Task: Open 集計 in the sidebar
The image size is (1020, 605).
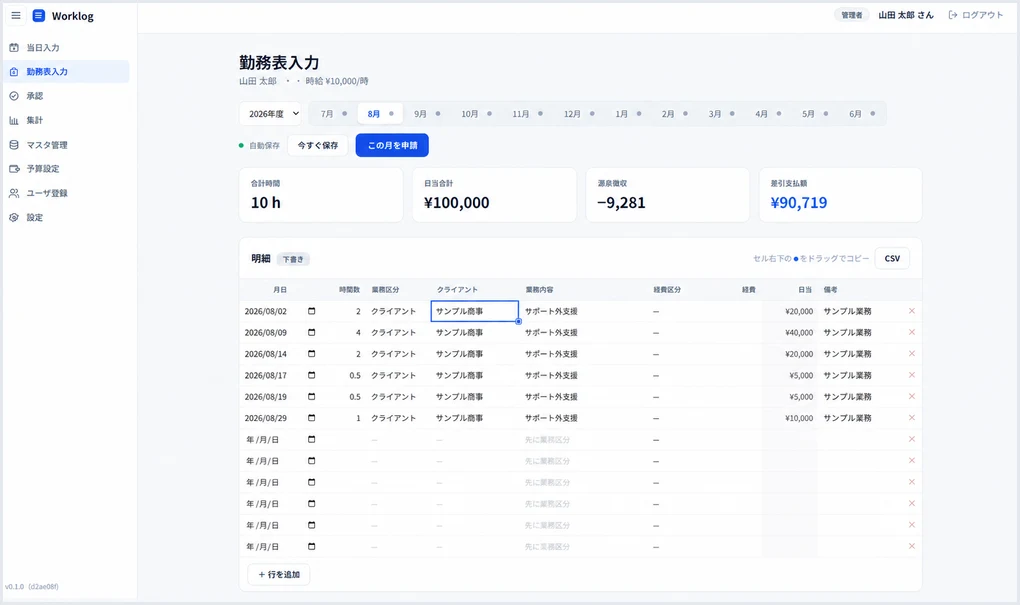Action: 67,120
